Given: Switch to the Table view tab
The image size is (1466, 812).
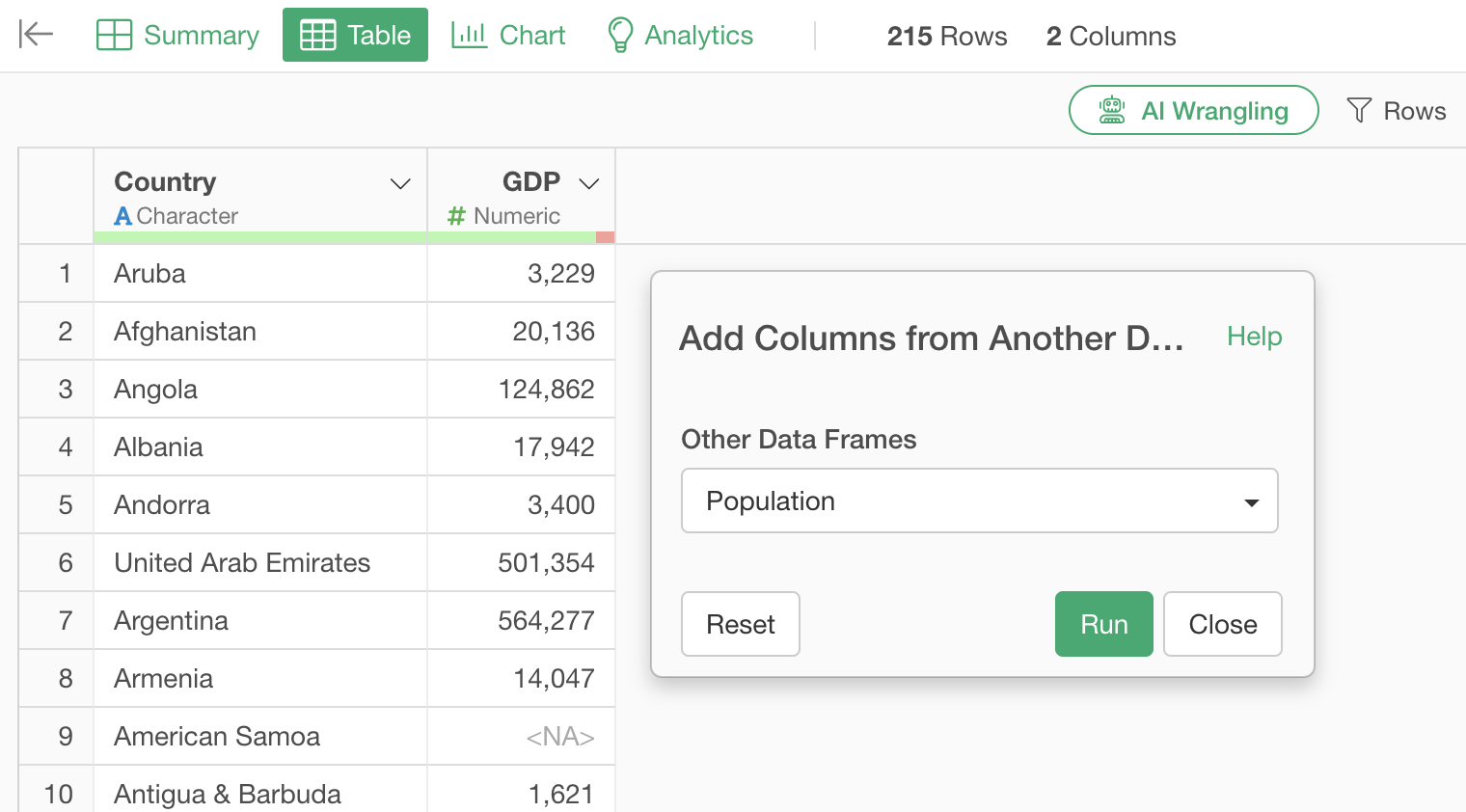Looking at the screenshot, I should click(355, 35).
